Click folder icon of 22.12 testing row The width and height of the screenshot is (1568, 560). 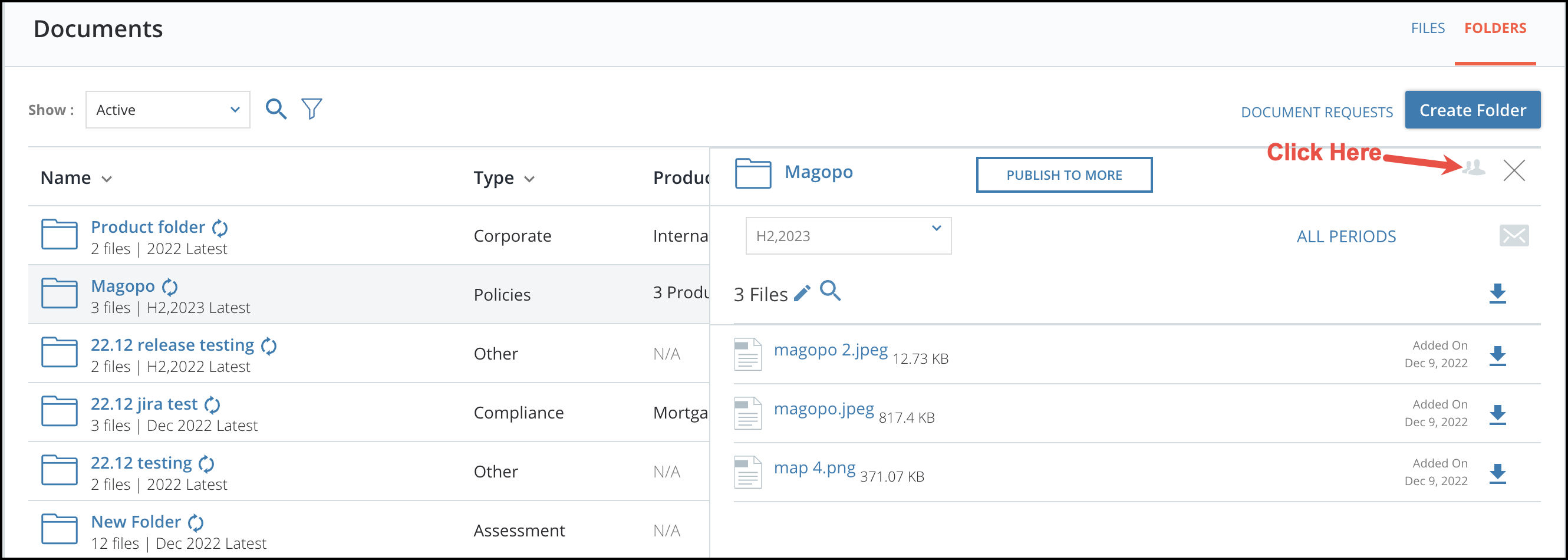point(60,470)
